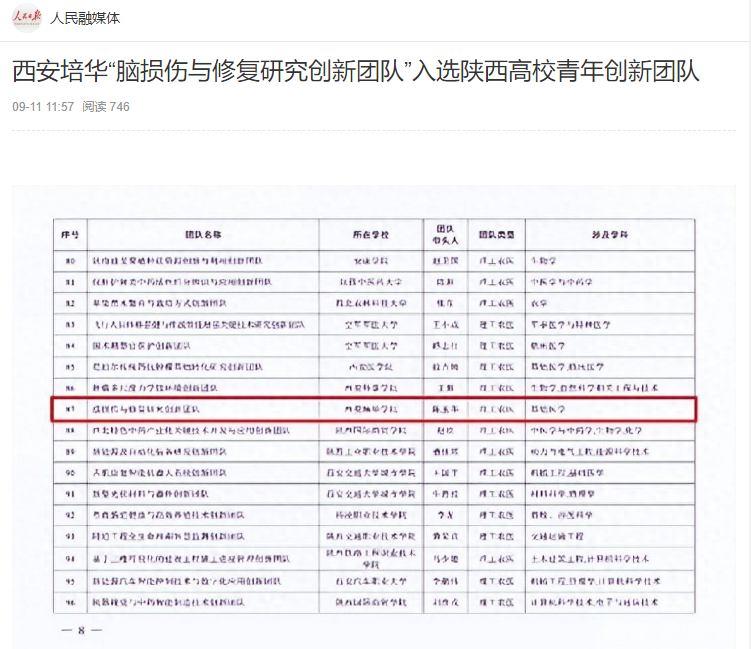This screenshot has height=649, width=751.
Task: Click the school cell in row 83
Action: pos(370,324)
